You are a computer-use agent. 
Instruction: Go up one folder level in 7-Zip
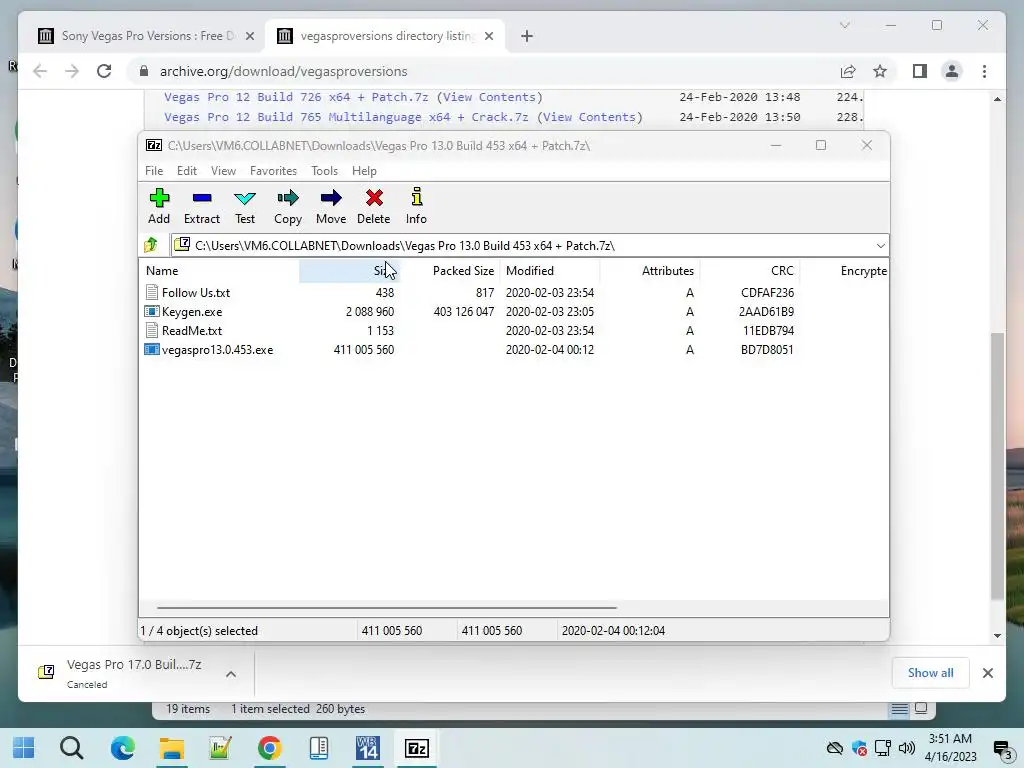[152, 245]
